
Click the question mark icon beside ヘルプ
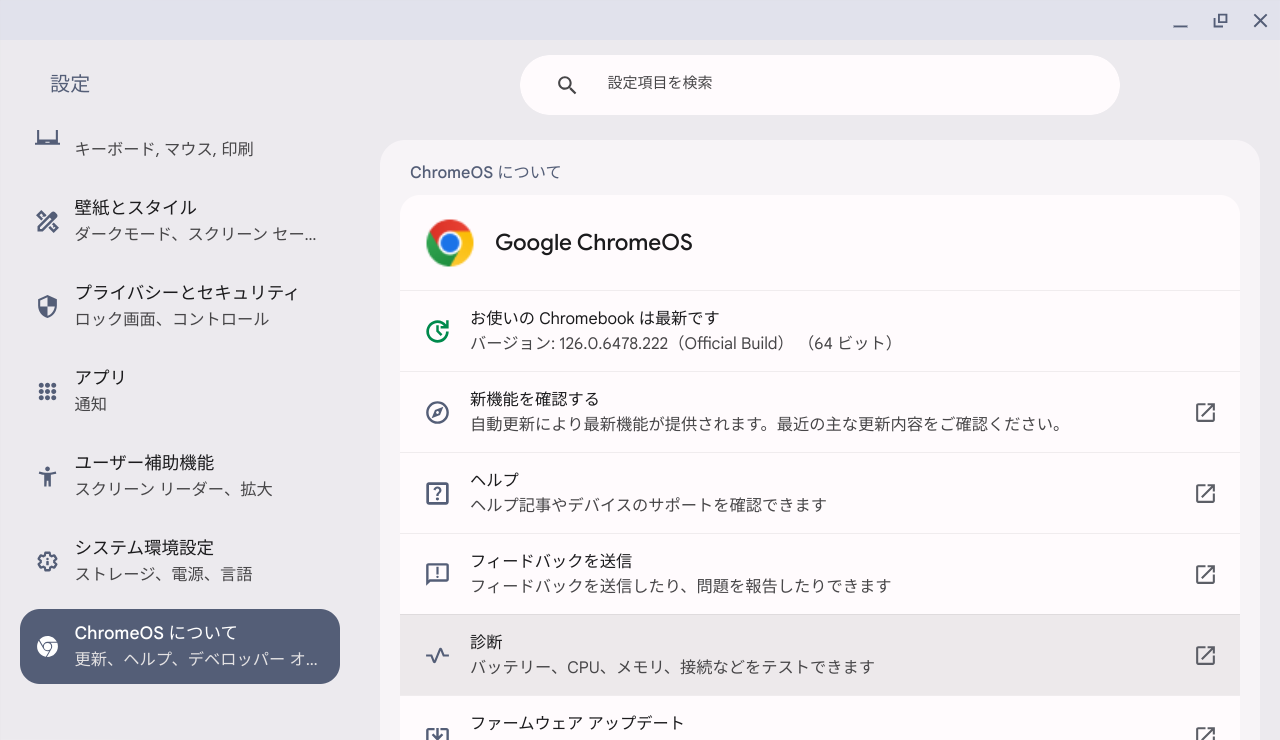[437, 493]
